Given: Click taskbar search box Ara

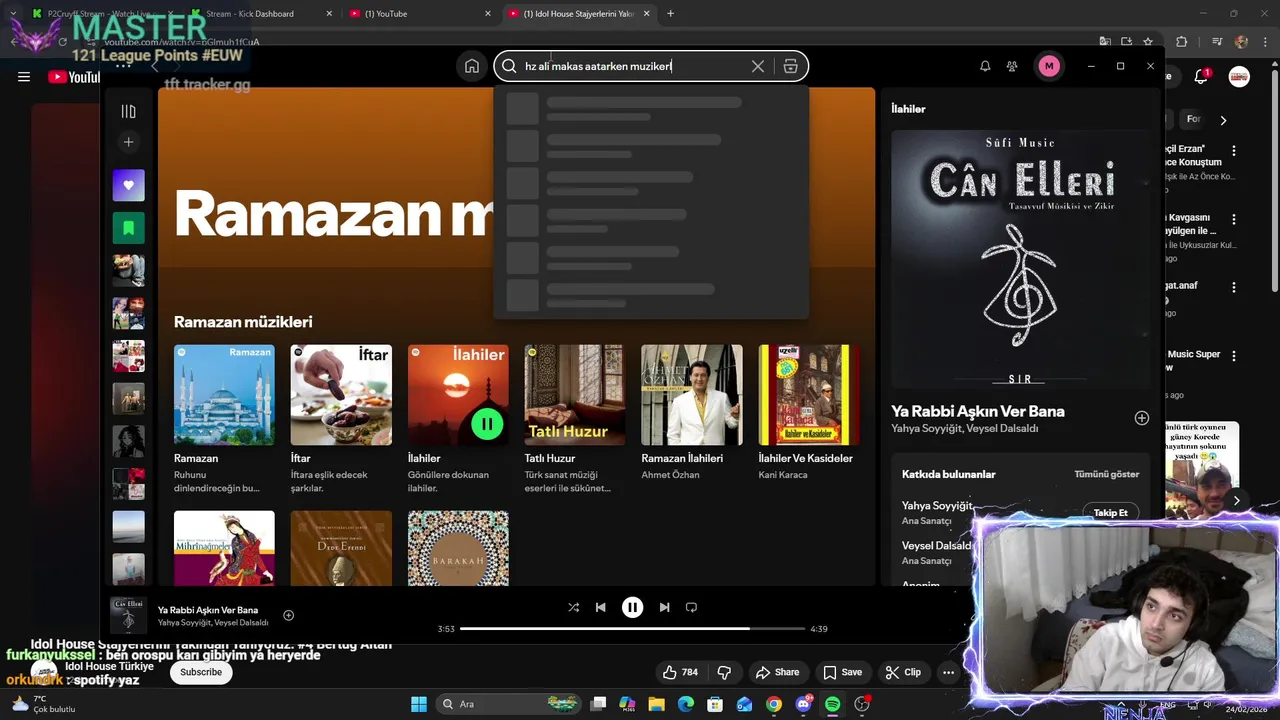Looking at the screenshot, I should [x=510, y=704].
